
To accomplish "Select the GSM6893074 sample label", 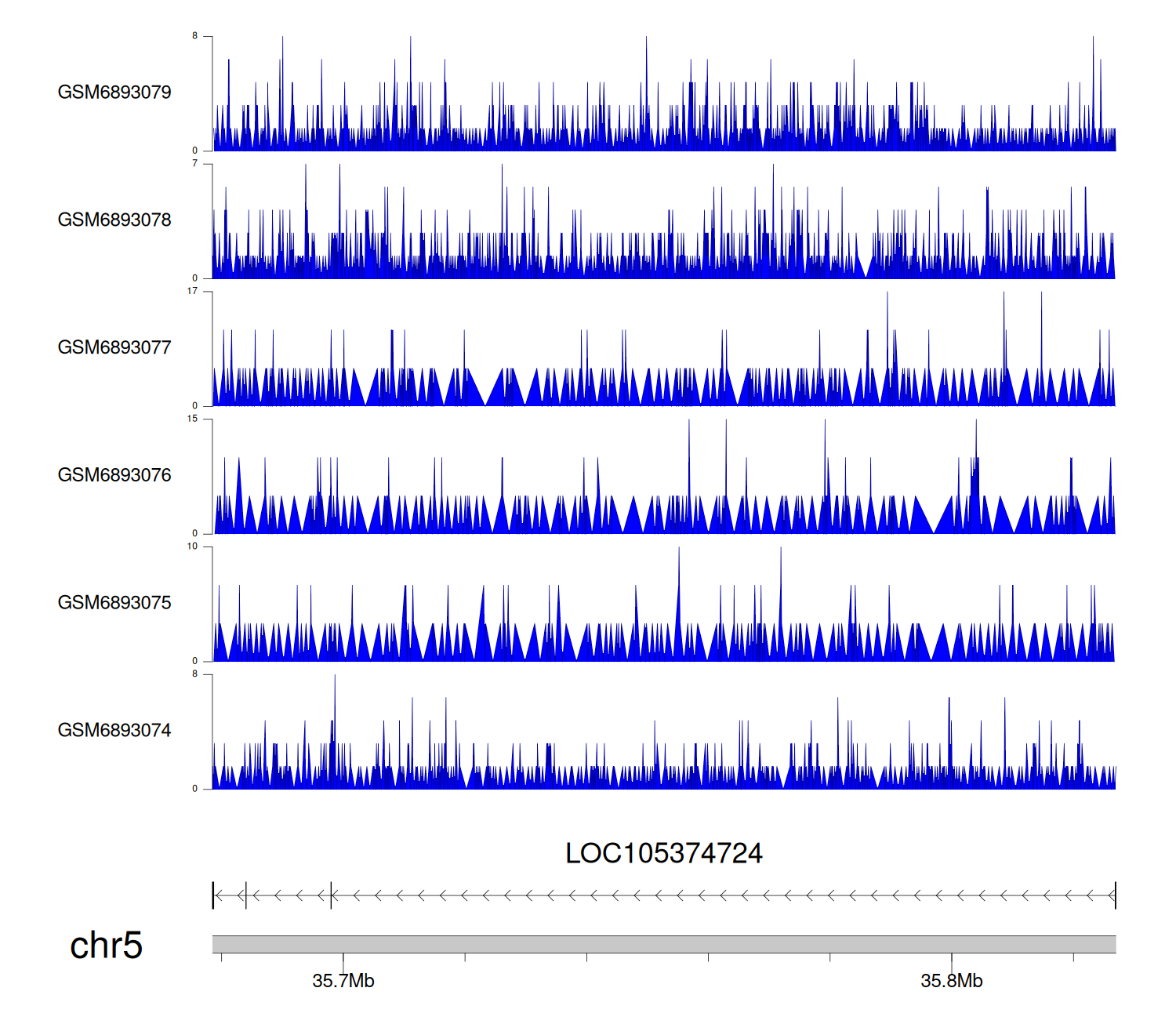I will point(114,731).
